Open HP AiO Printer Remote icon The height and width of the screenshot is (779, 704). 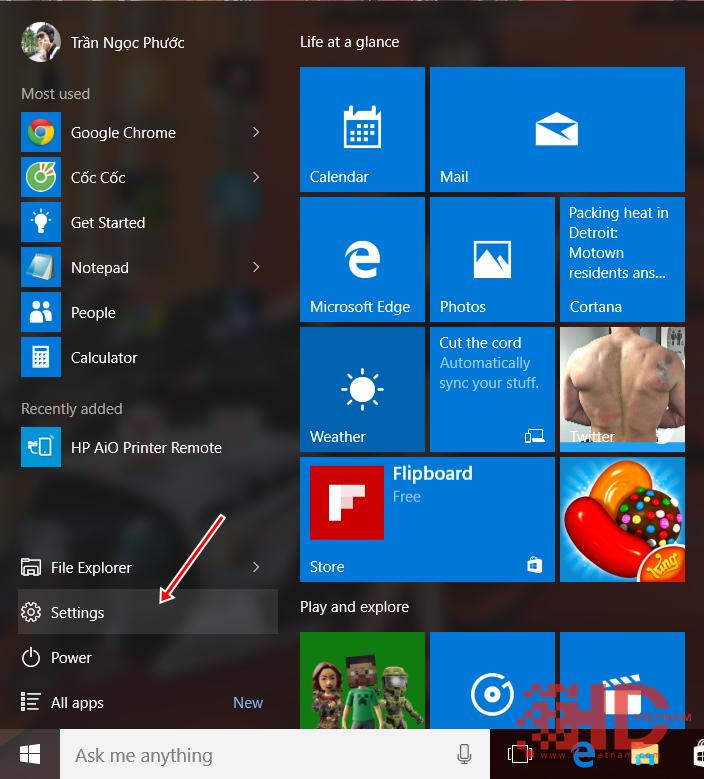point(41,447)
